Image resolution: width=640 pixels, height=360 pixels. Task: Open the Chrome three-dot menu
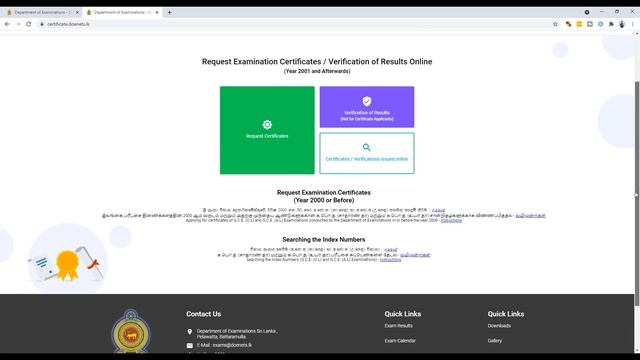coord(633,24)
